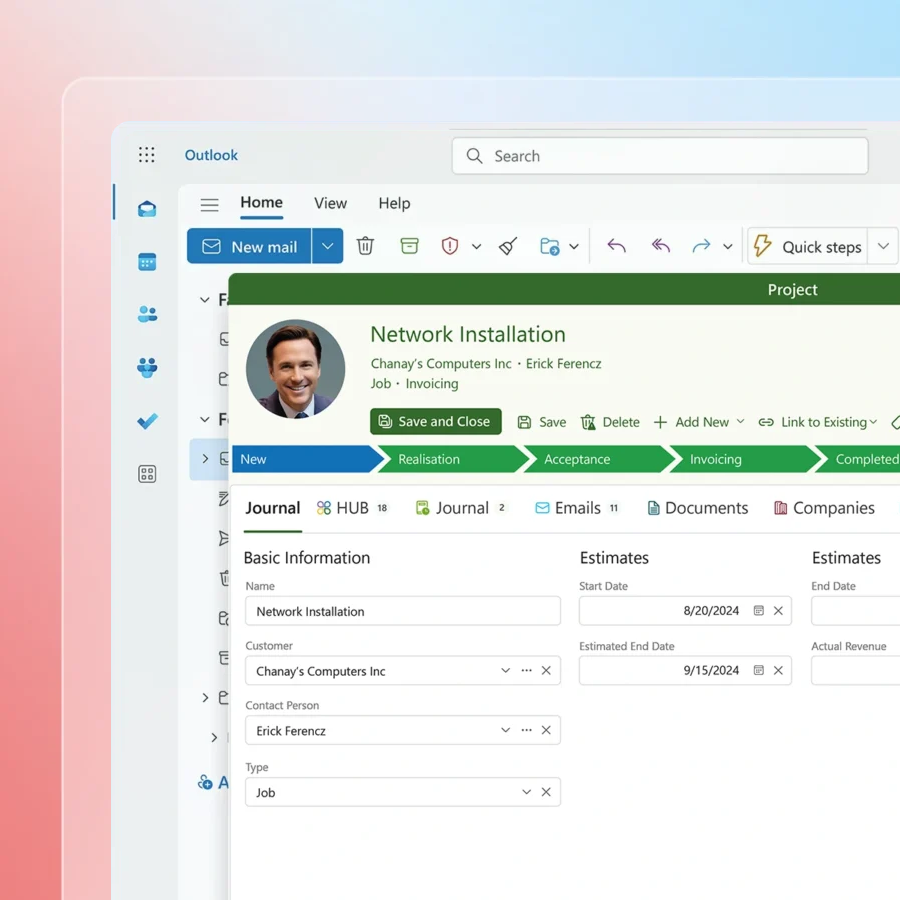This screenshot has width=900, height=900.
Task: Click the Forward arrow icon
Action: tap(701, 246)
